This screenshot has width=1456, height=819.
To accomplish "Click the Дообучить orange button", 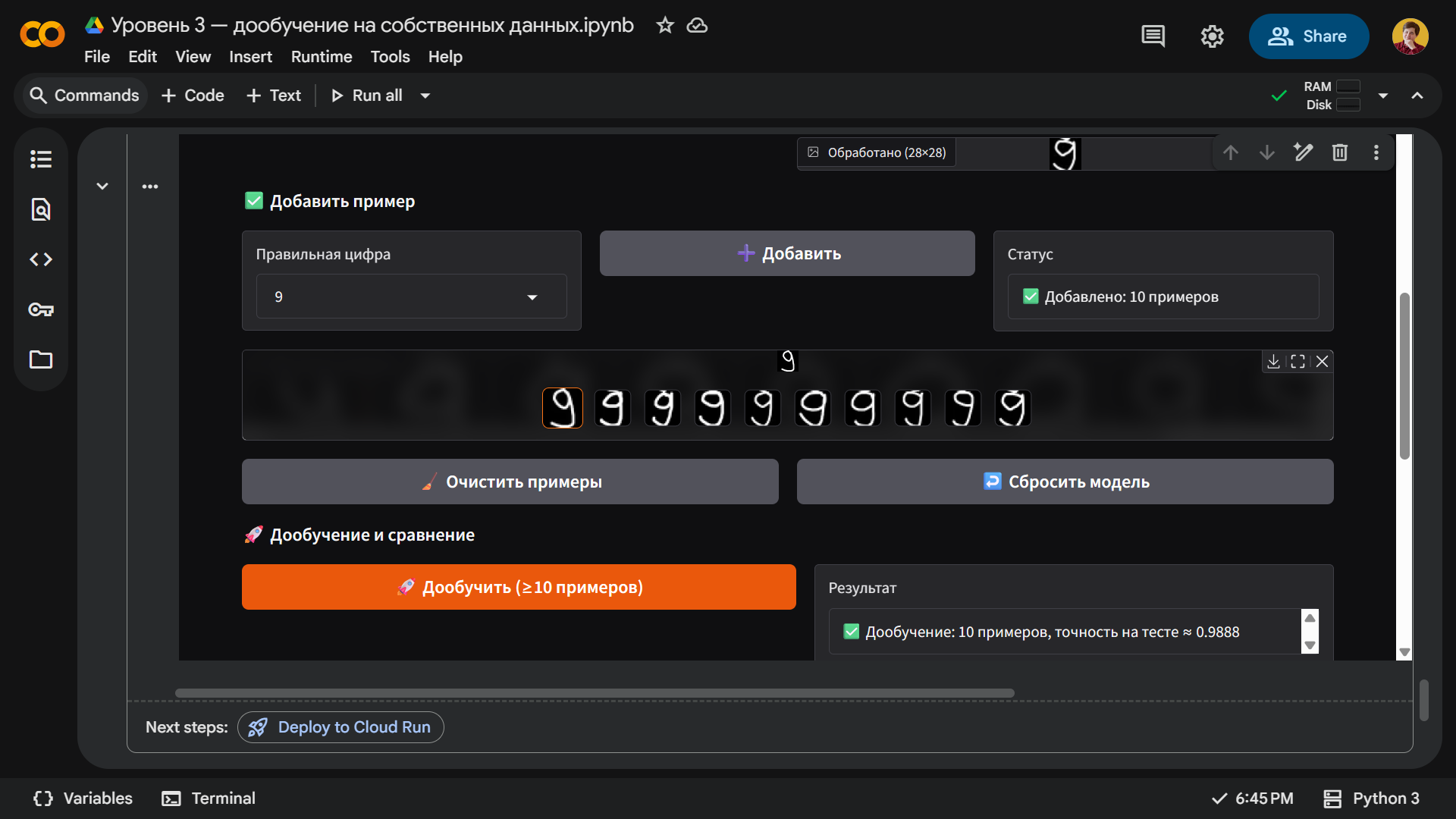I will click(519, 587).
